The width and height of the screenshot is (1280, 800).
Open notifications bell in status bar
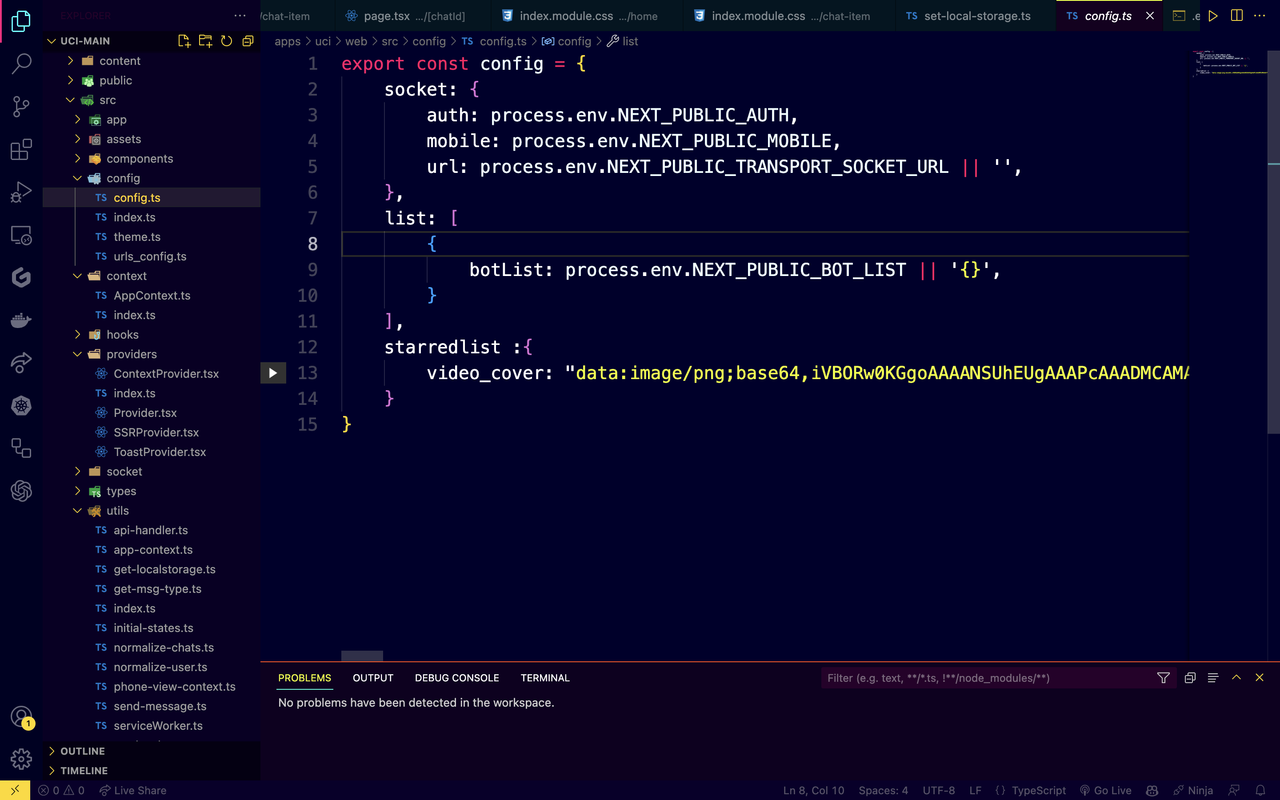coord(1261,790)
